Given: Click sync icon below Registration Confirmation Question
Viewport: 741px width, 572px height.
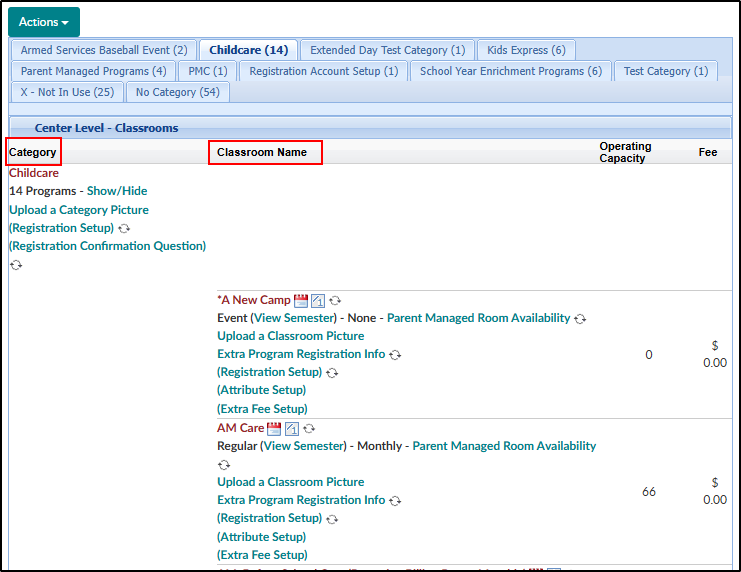Looking at the screenshot, I should point(16,265).
